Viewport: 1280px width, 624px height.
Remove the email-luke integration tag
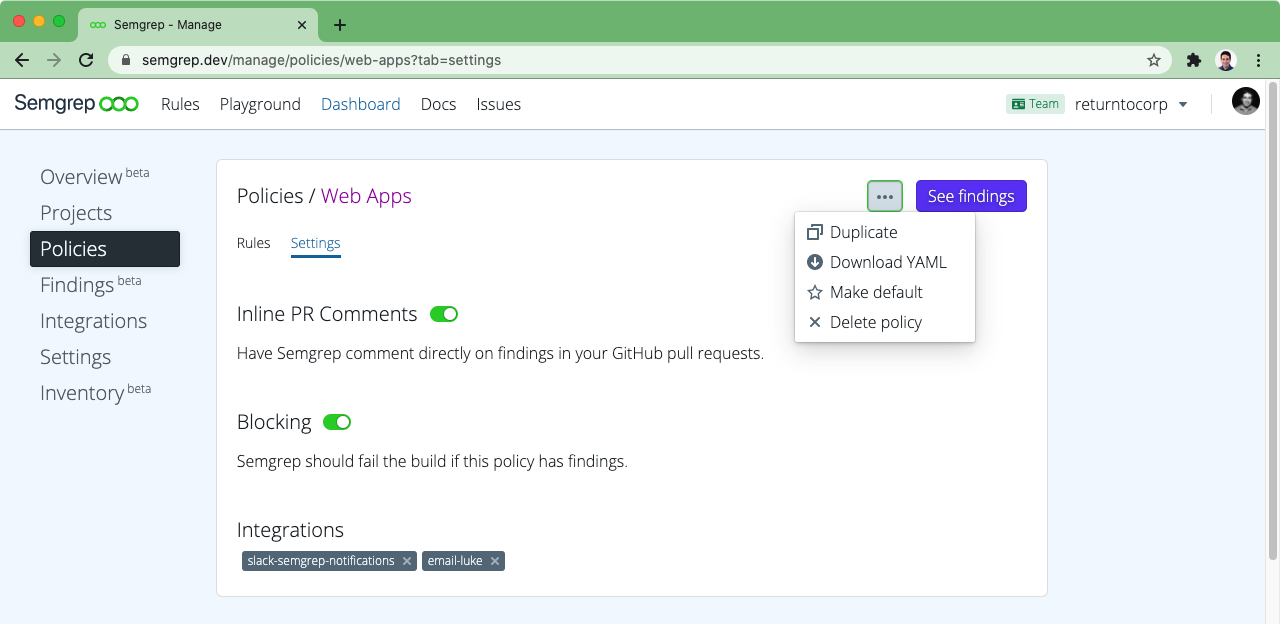[x=494, y=561]
